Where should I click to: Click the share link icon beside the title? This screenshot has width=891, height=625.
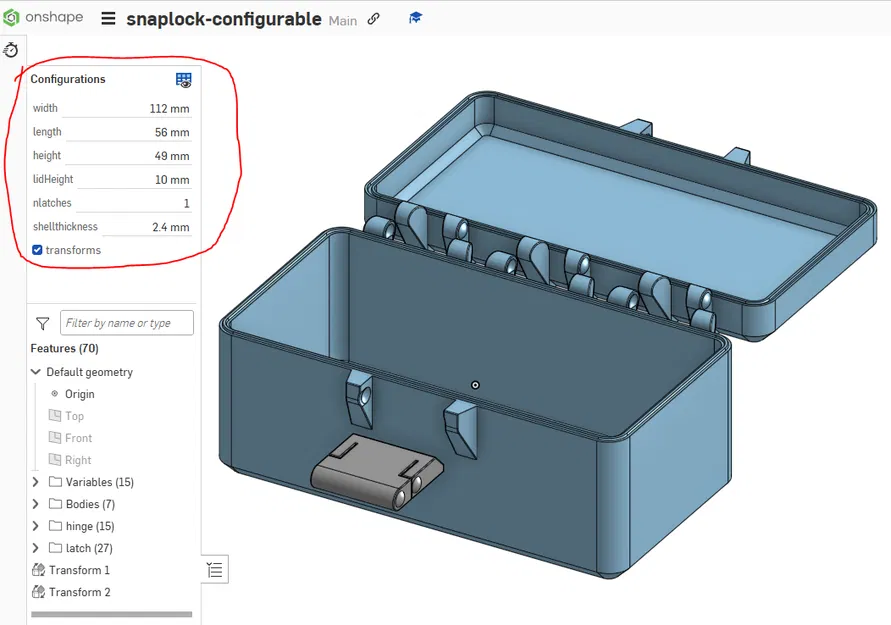point(372,17)
